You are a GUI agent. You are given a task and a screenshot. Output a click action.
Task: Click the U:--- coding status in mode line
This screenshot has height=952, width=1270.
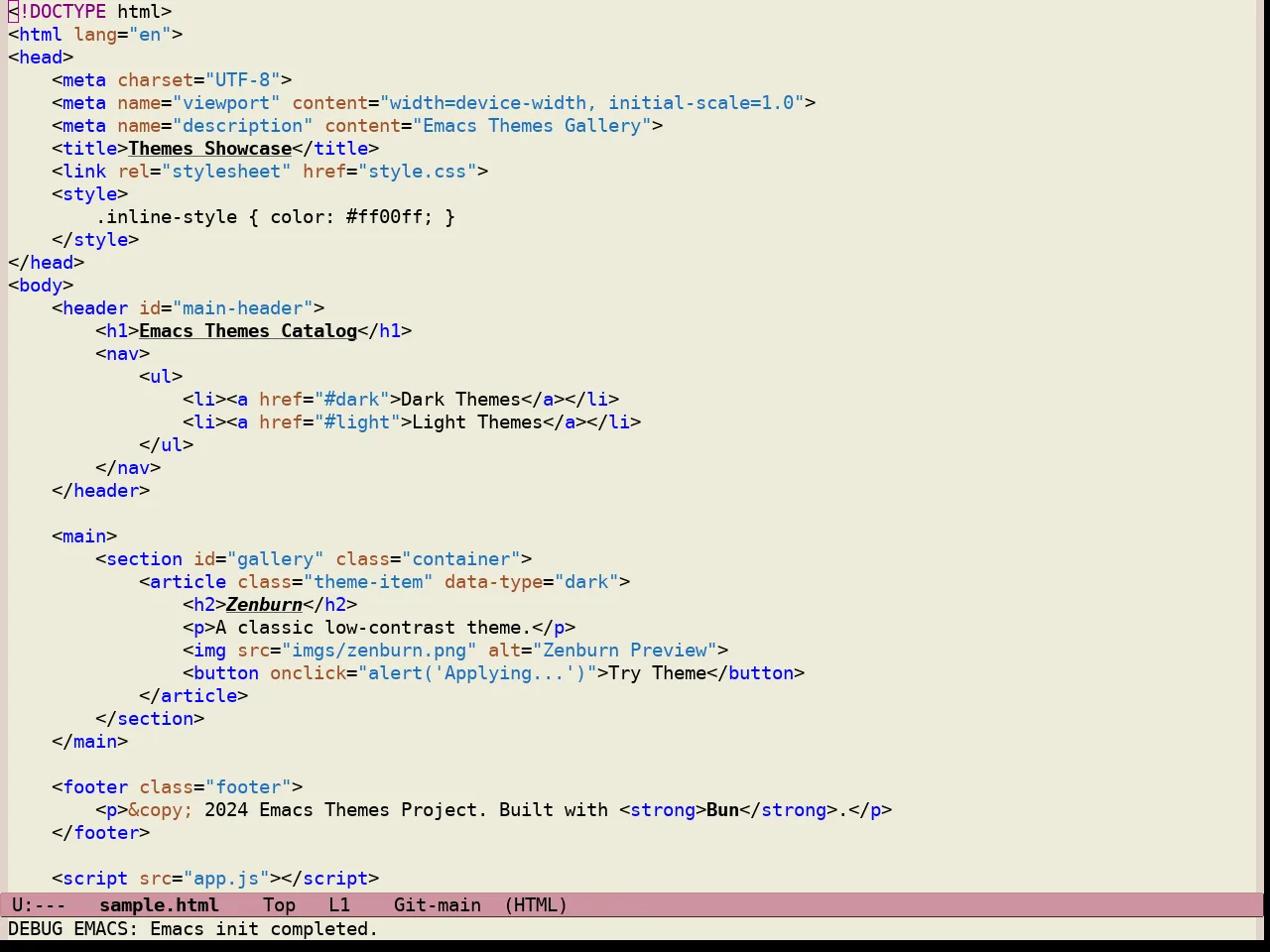click(x=39, y=905)
